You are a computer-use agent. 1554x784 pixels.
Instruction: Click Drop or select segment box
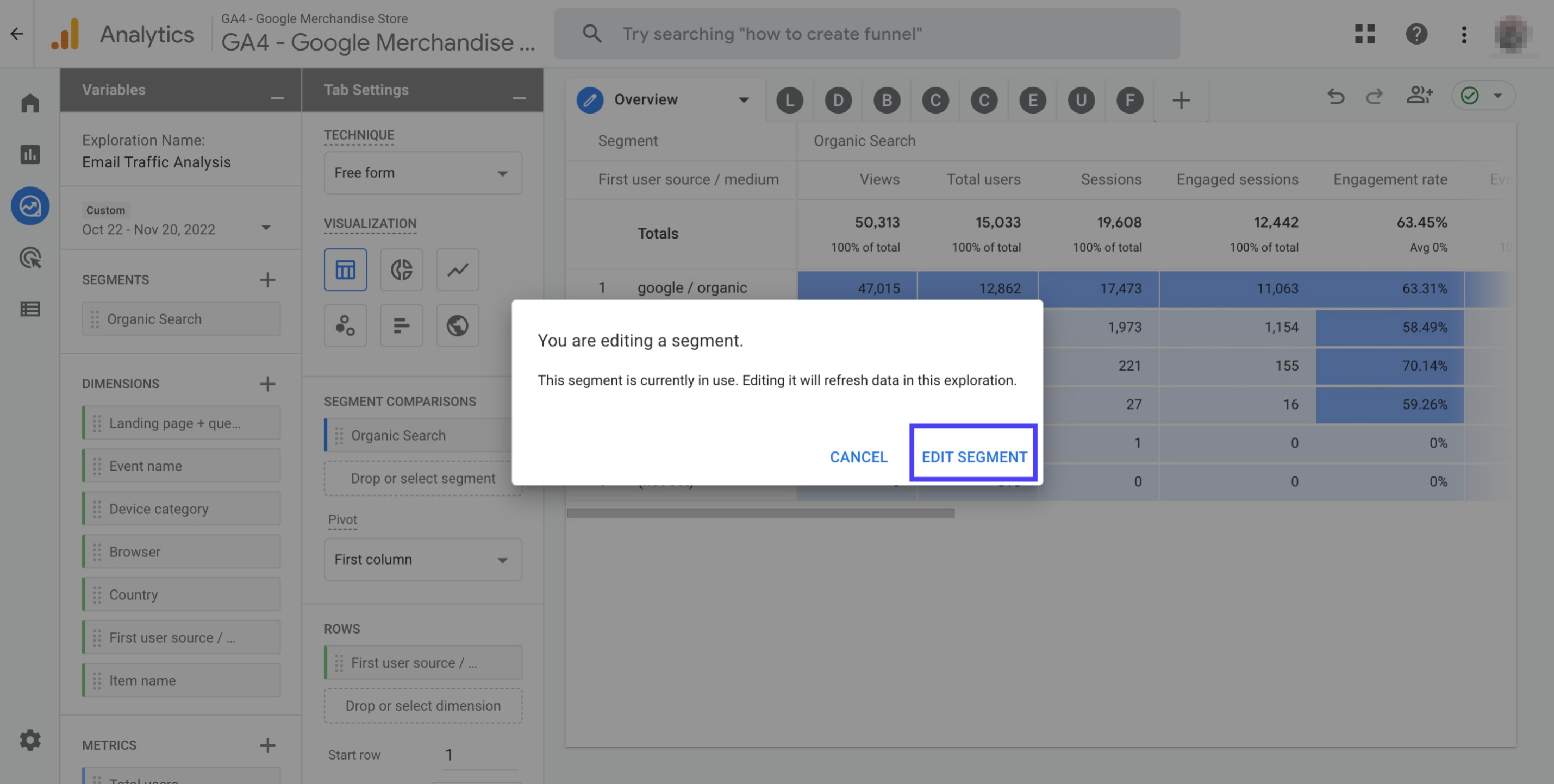click(x=423, y=479)
